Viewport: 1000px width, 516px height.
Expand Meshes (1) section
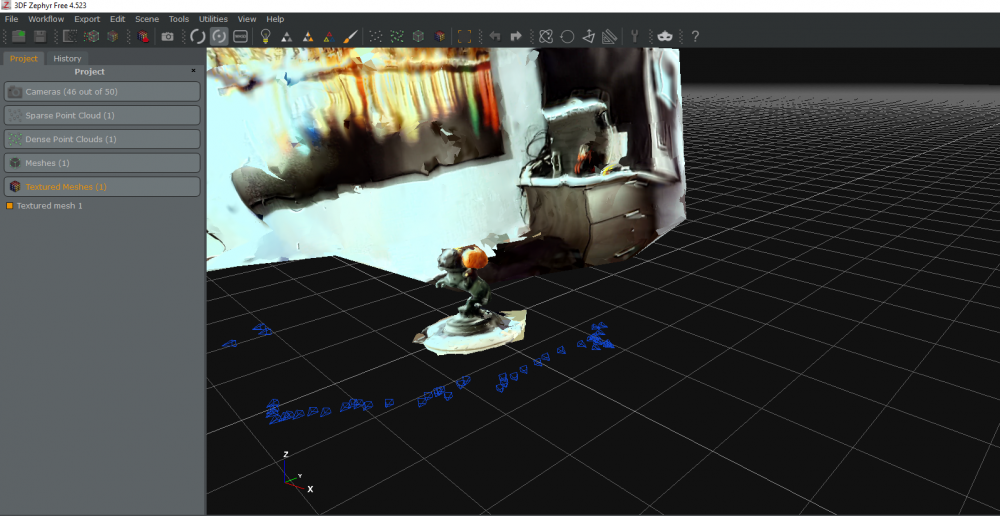tap(102, 163)
